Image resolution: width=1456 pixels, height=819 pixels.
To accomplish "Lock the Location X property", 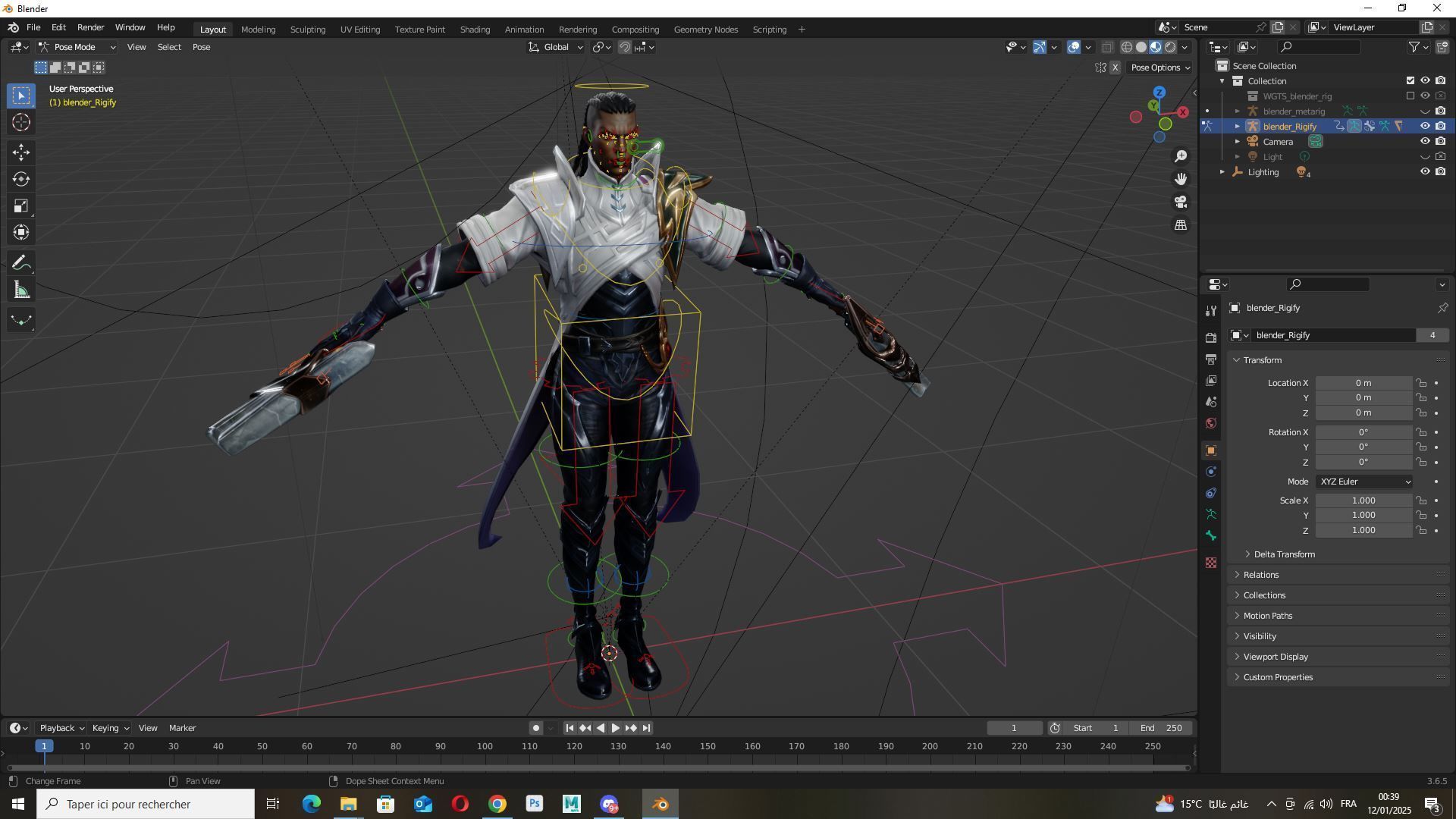I will pyautogui.click(x=1421, y=383).
